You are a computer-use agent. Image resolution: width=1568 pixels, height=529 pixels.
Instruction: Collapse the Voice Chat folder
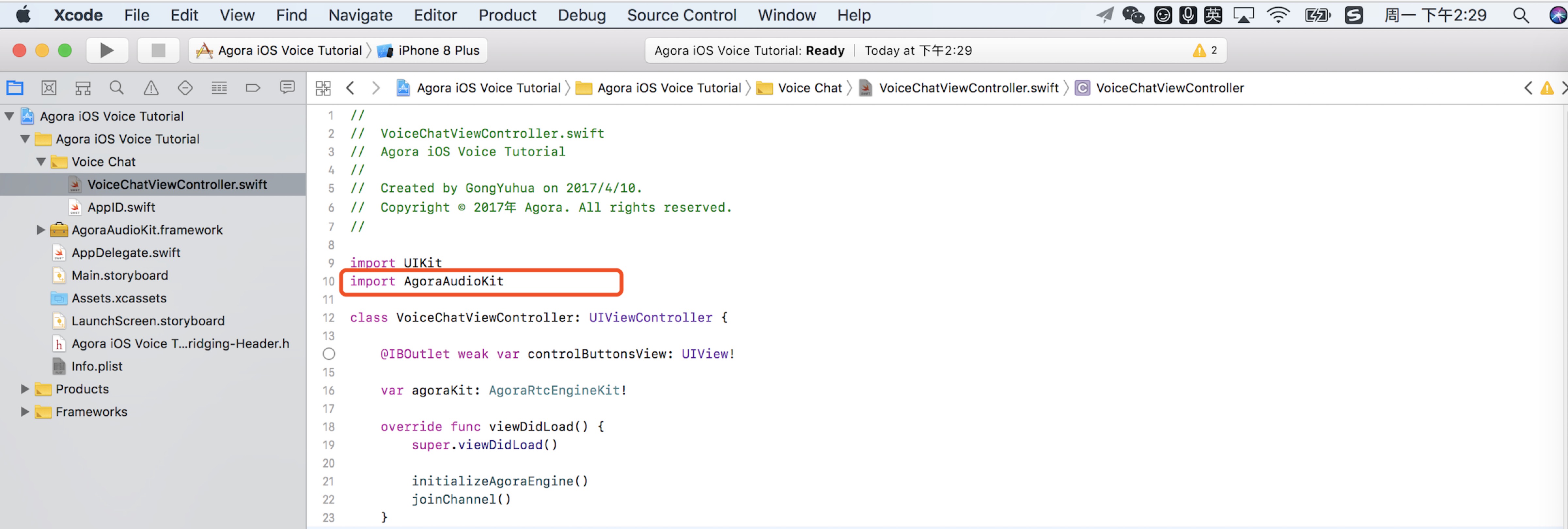click(41, 161)
